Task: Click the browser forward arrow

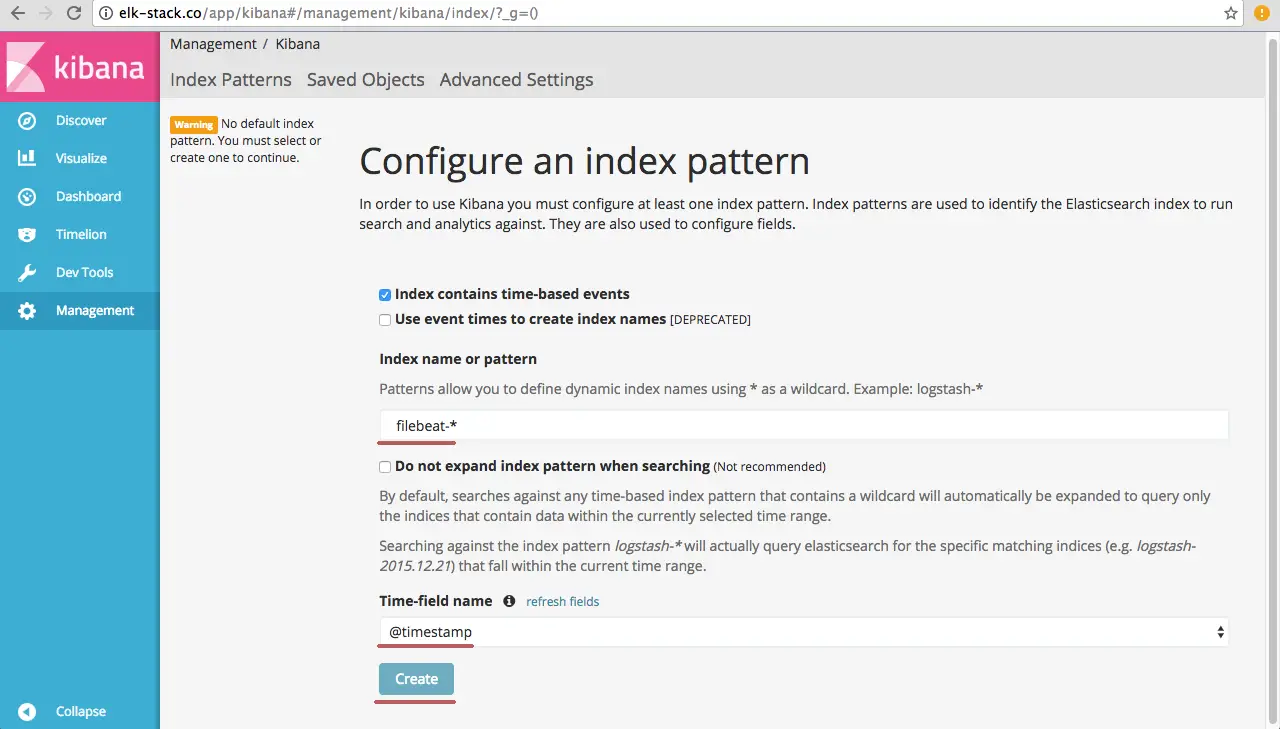Action: [x=45, y=14]
